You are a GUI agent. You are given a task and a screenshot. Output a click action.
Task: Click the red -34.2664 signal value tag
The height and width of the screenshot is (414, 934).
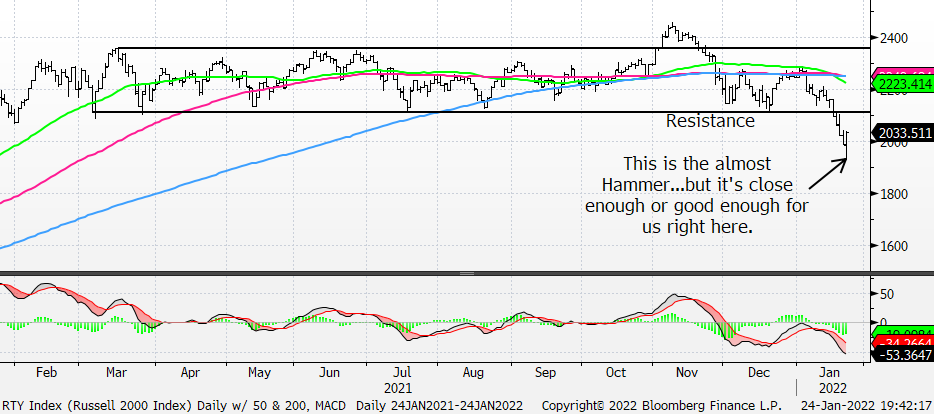tap(906, 343)
